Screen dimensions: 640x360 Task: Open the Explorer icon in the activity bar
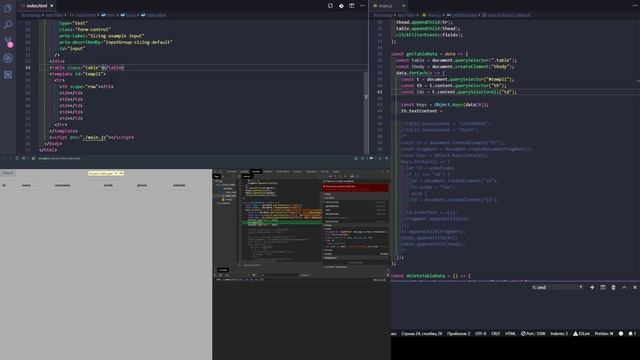tap(8, 8)
